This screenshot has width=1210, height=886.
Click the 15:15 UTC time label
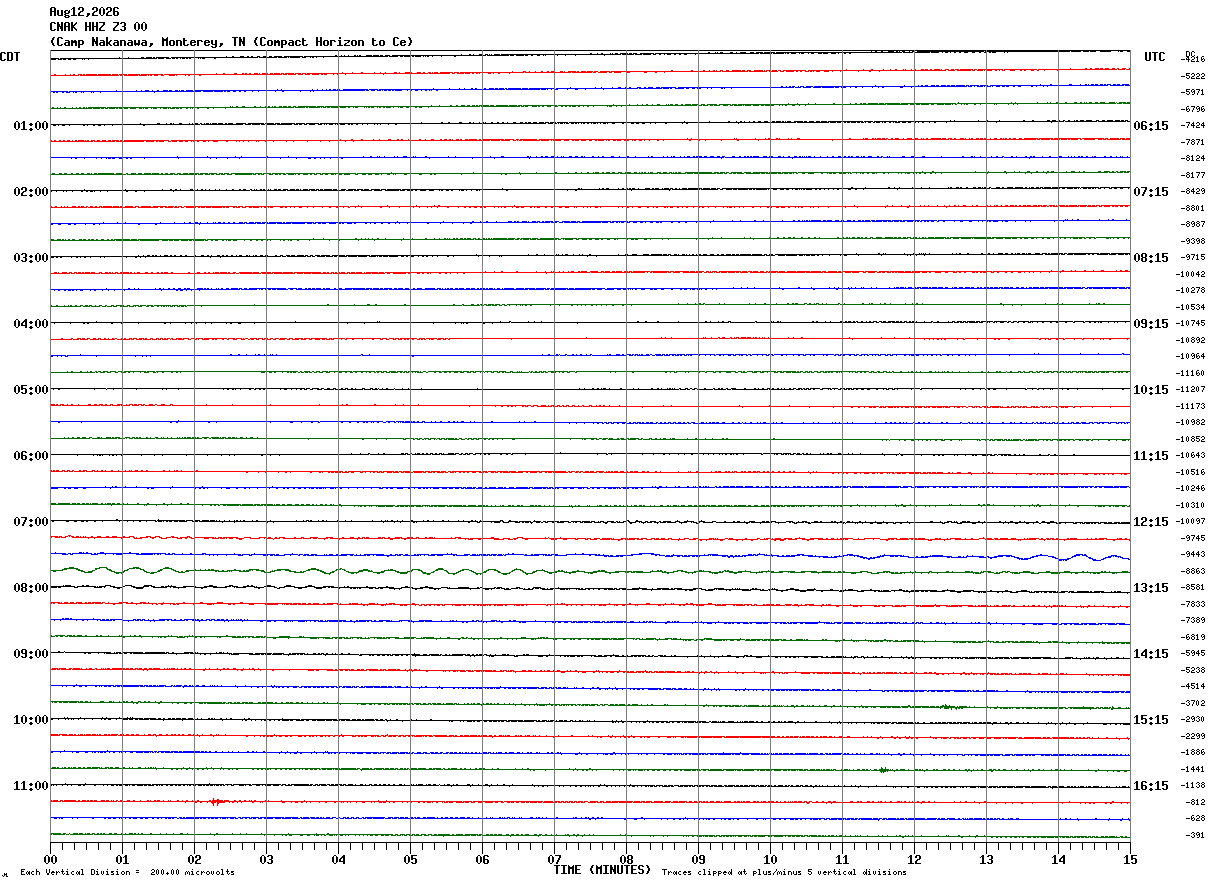tap(1151, 720)
